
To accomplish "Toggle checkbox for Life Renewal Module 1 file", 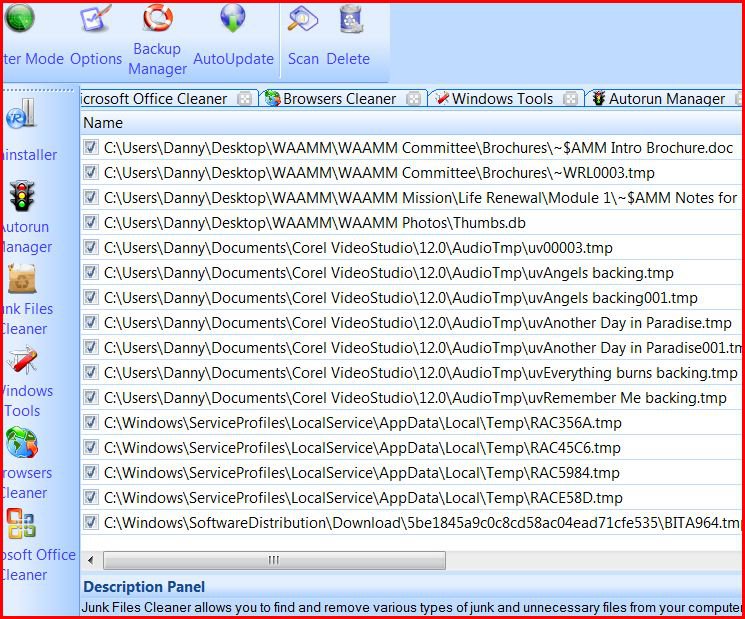I will [x=90, y=197].
